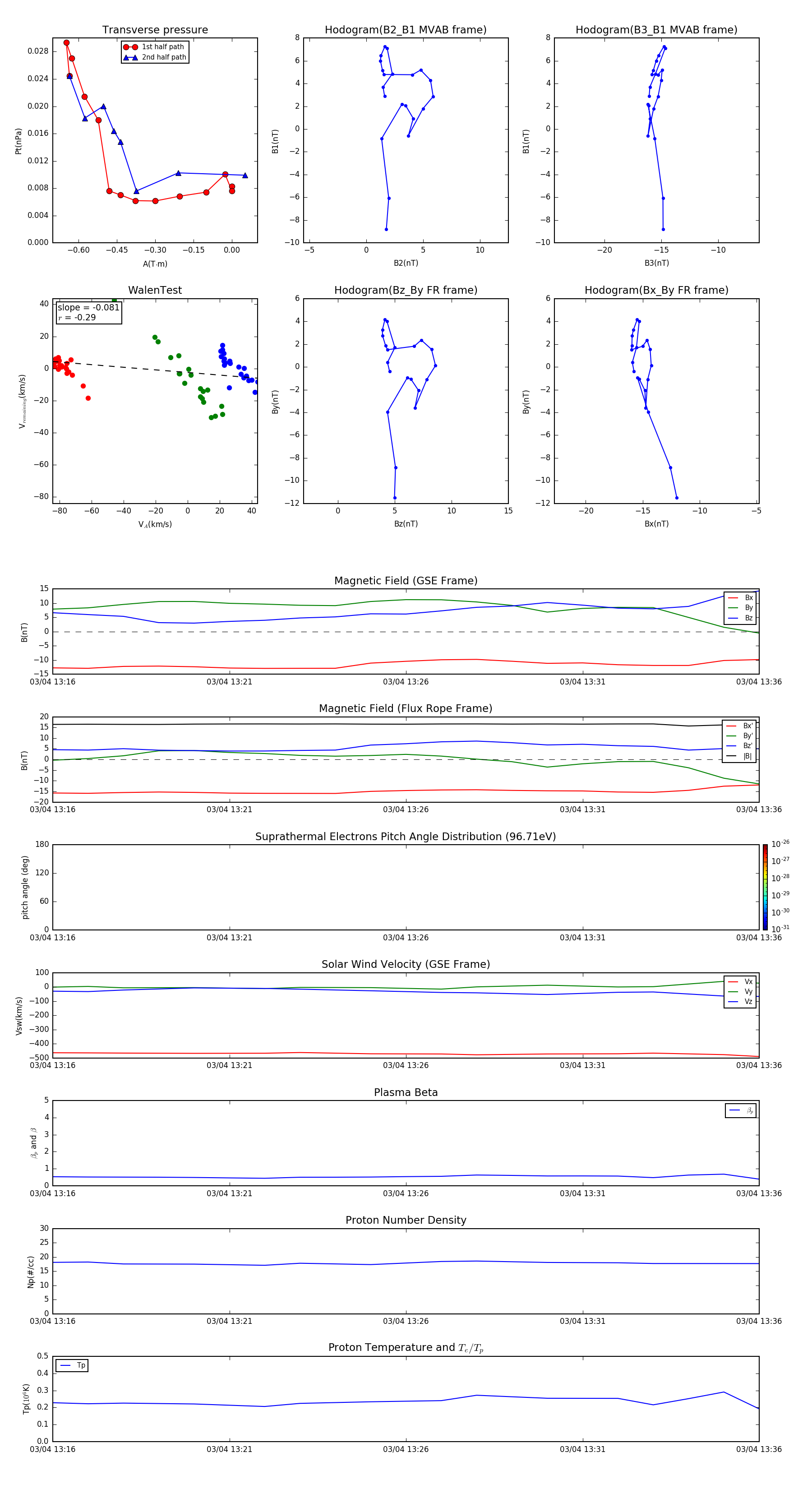Click the "Vsw(km/s)" y-axis label

pos(18,1016)
